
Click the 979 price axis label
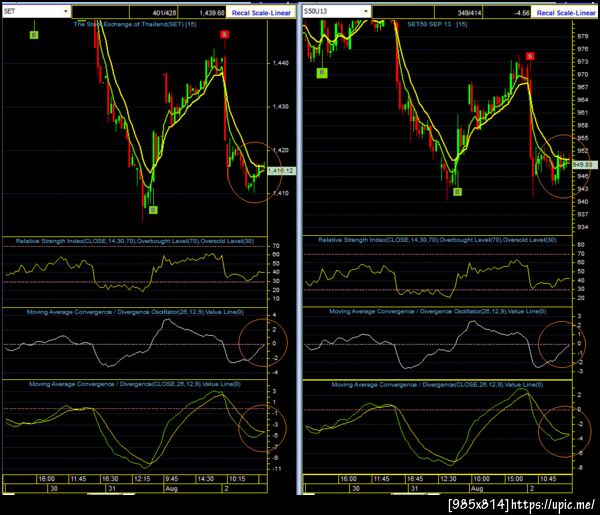click(x=583, y=36)
